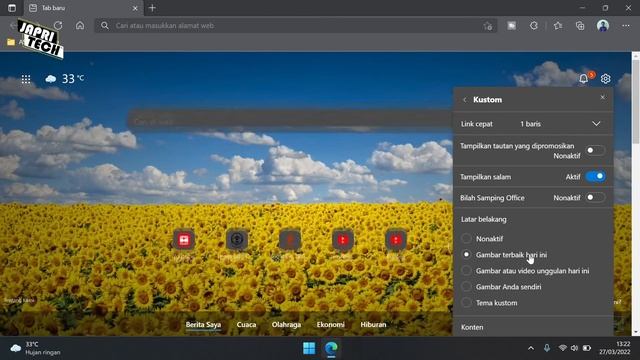Viewport: 640px width, 360px height.
Task: Open the first quick link tile
Action: pos(184,240)
